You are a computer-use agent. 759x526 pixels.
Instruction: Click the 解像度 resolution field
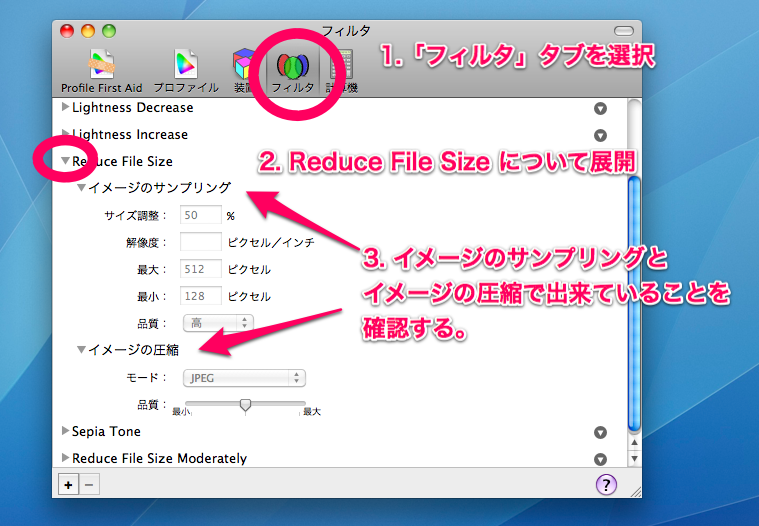(201, 241)
